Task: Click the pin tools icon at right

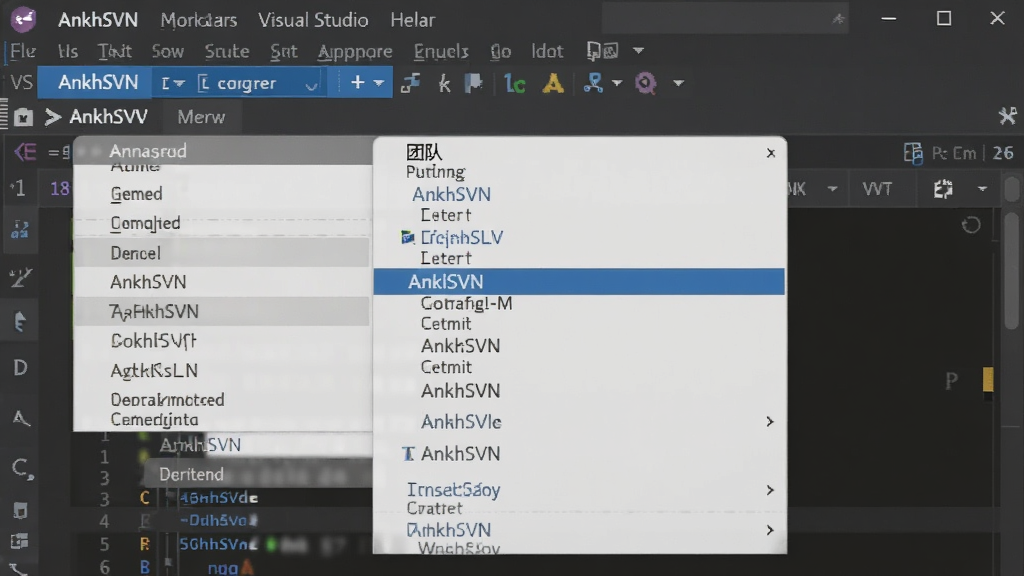Action: [1008, 116]
